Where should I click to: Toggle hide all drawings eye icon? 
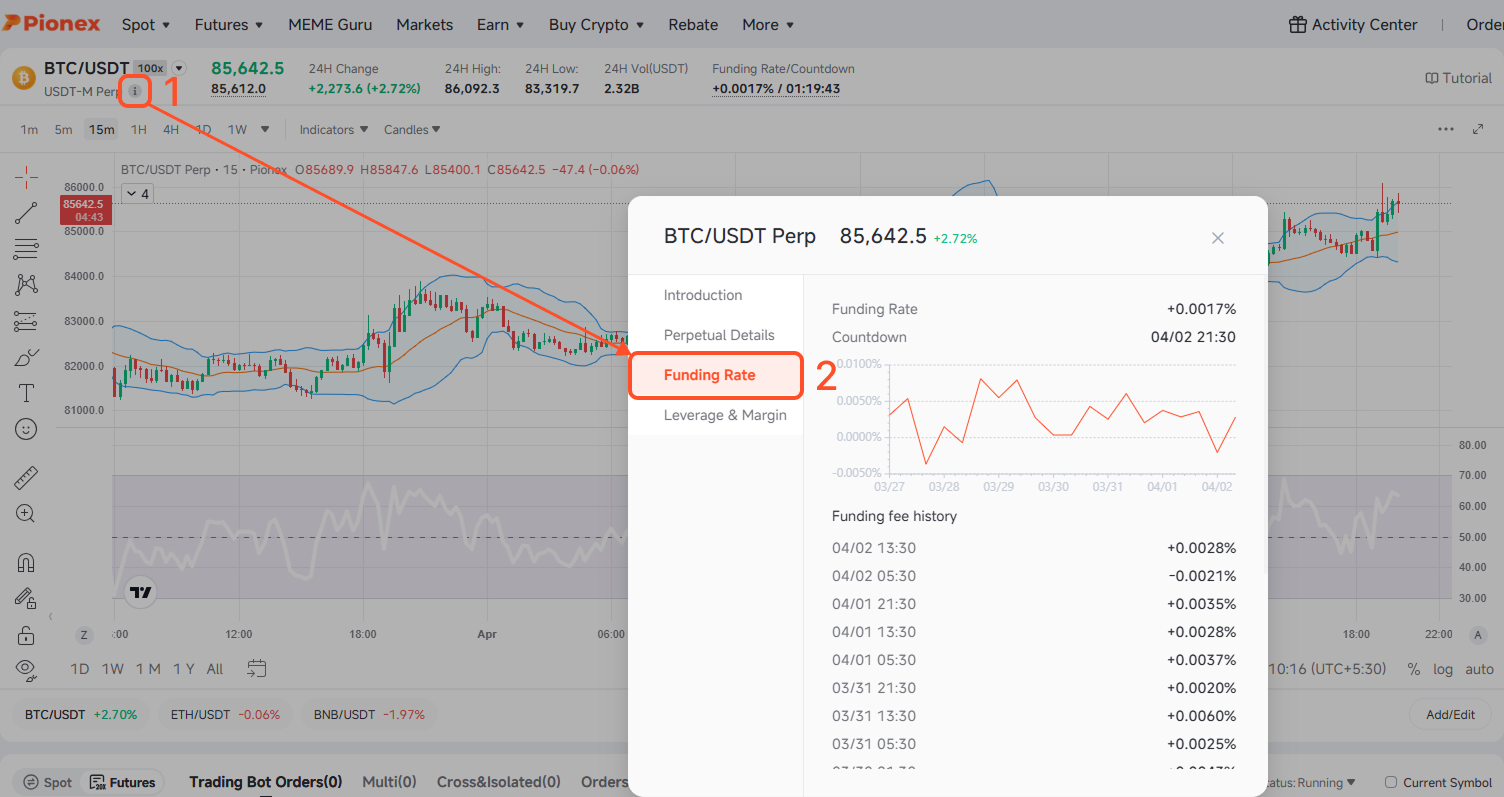pyautogui.click(x=26, y=670)
